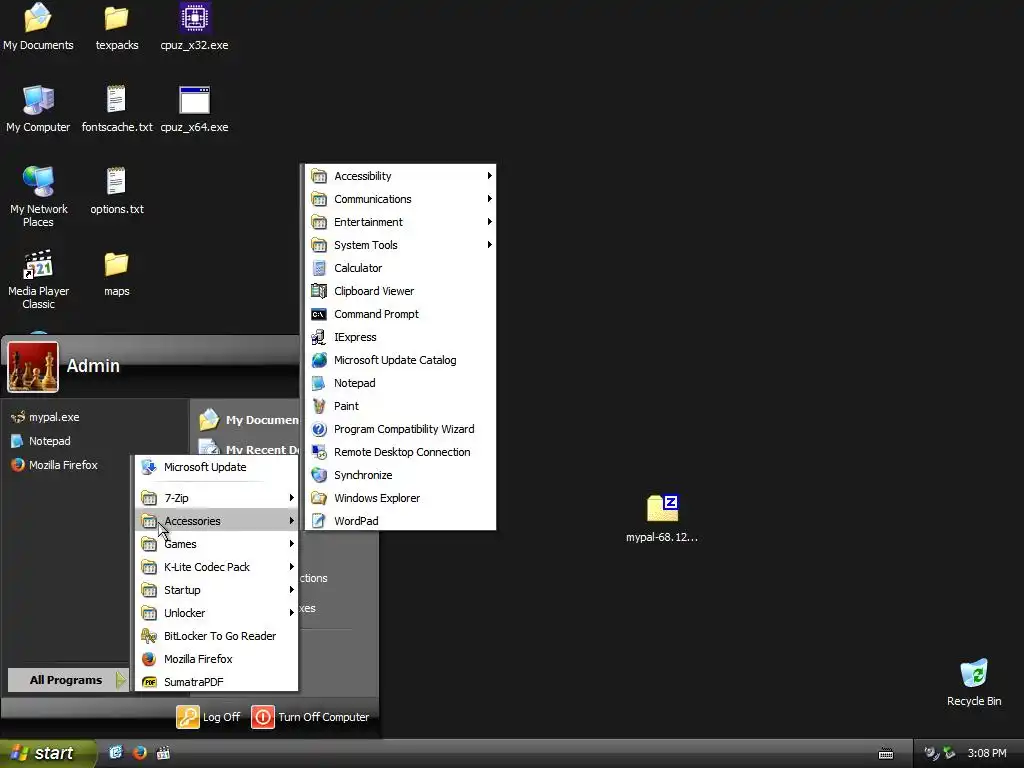The width and height of the screenshot is (1024, 768).
Task: Open Paint from Accessories
Action: pos(401,406)
